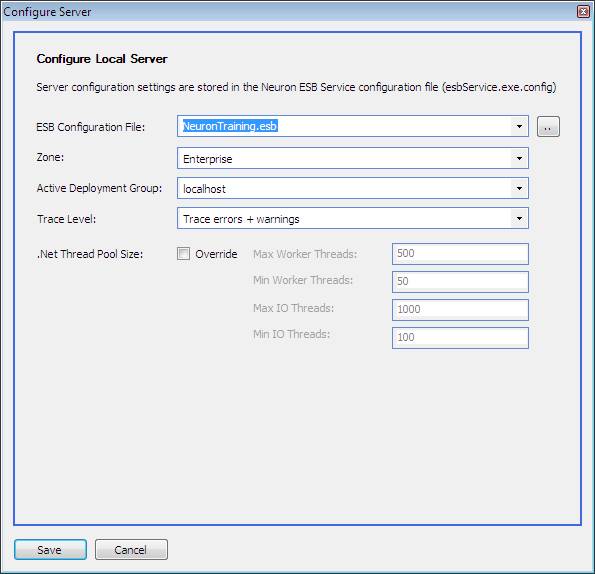595x574 pixels.
Task: Select the Min Worker Threads field
Action: pos(460,282)
